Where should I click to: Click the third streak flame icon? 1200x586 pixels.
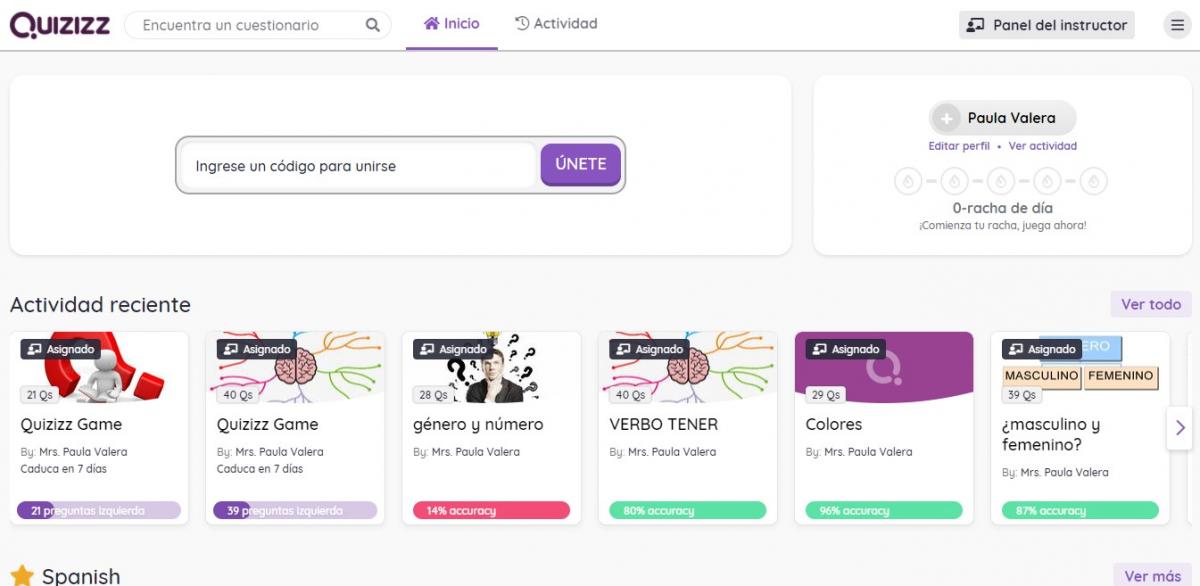coord(1000,181)
